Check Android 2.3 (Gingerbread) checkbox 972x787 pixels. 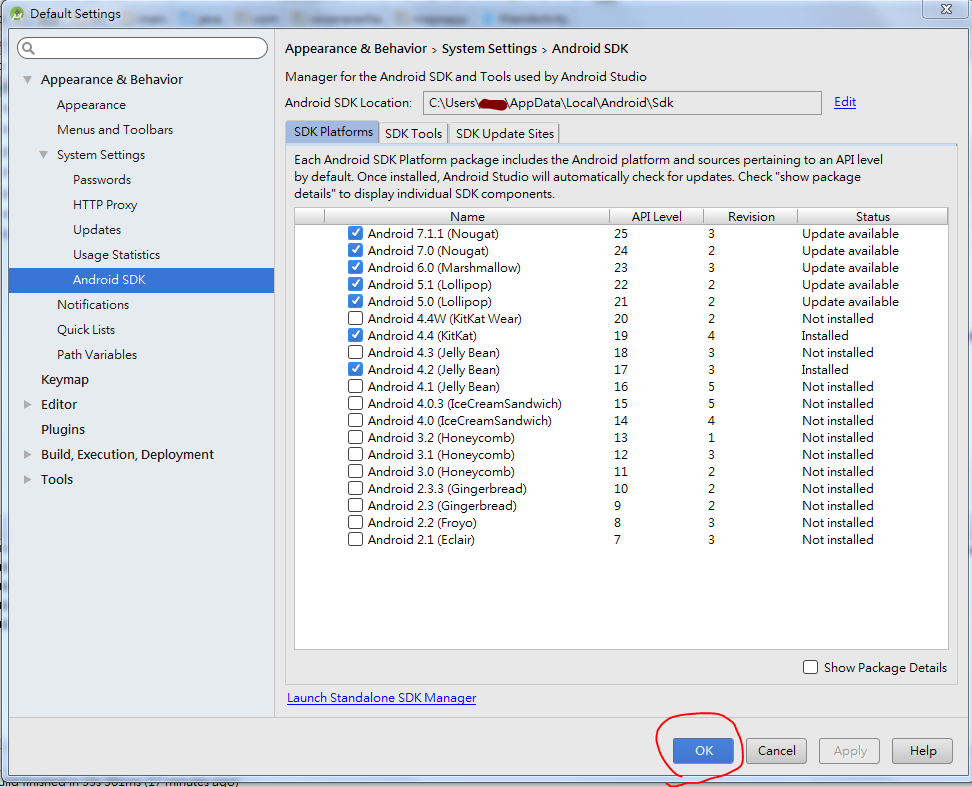[x=355, y=506]
